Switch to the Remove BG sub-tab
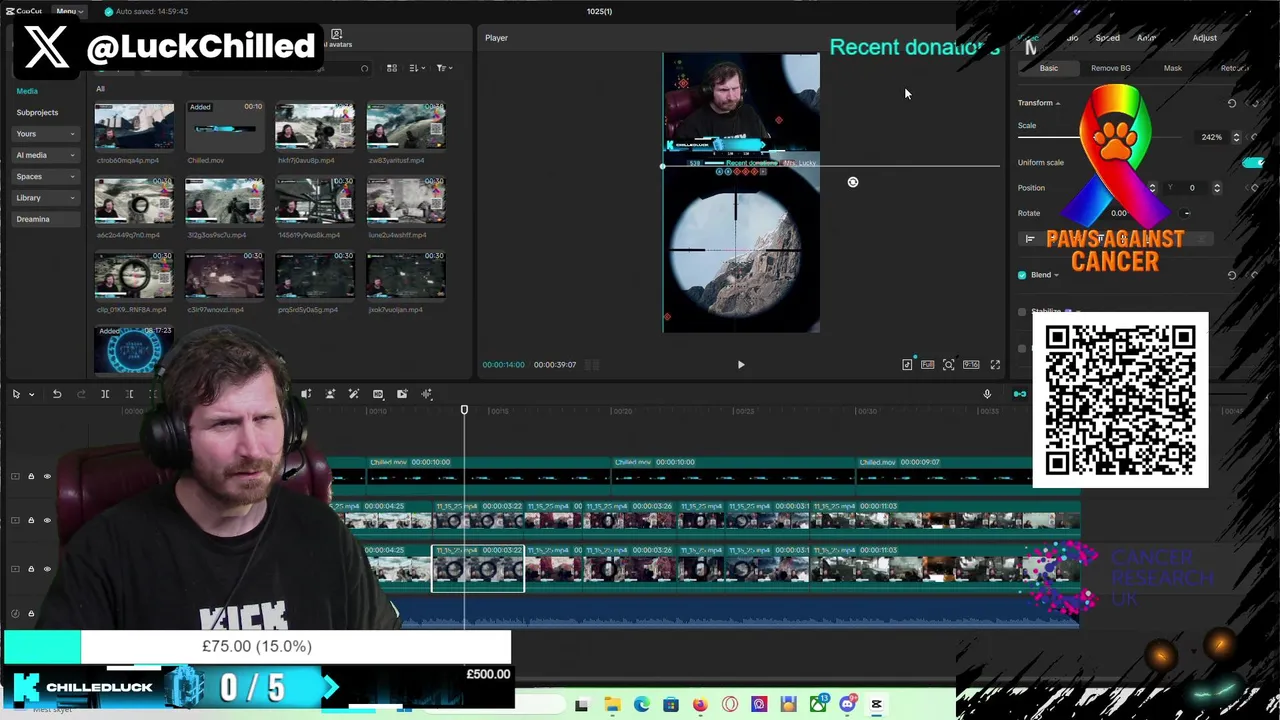 [x=1110, y=68]
